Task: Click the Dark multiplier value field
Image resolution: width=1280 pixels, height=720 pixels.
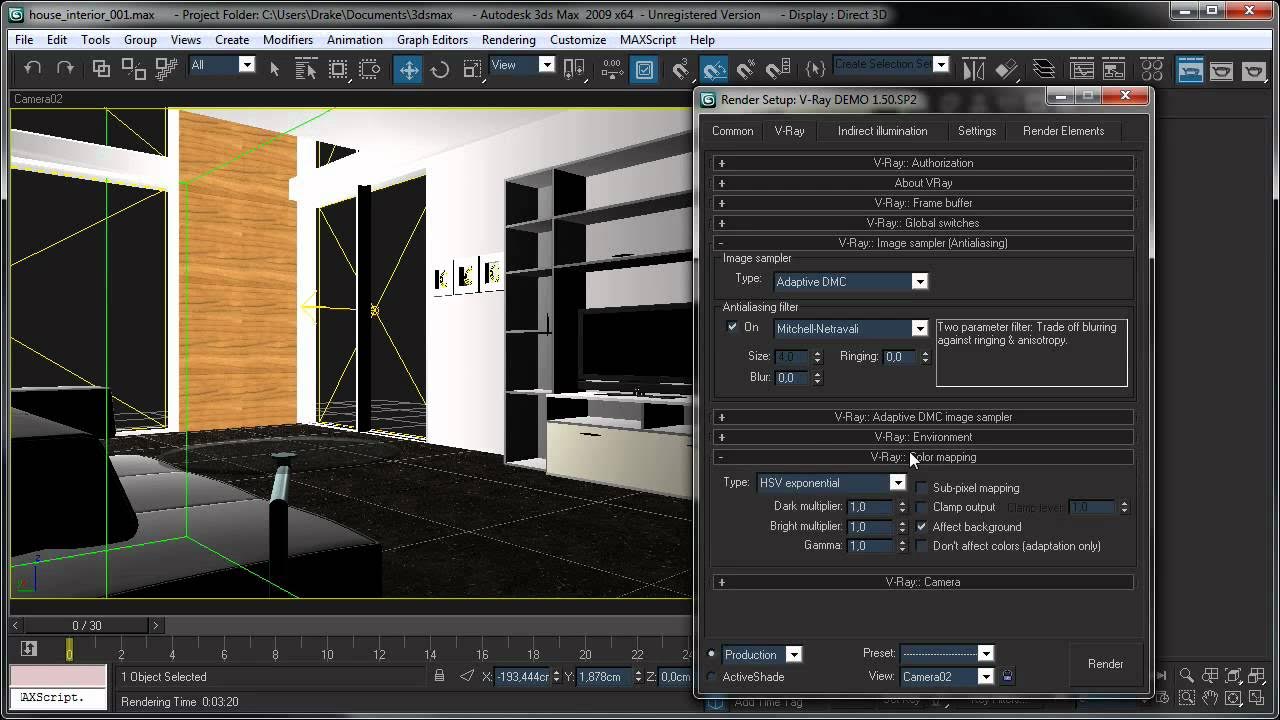Action: click(x=870, y=507)
